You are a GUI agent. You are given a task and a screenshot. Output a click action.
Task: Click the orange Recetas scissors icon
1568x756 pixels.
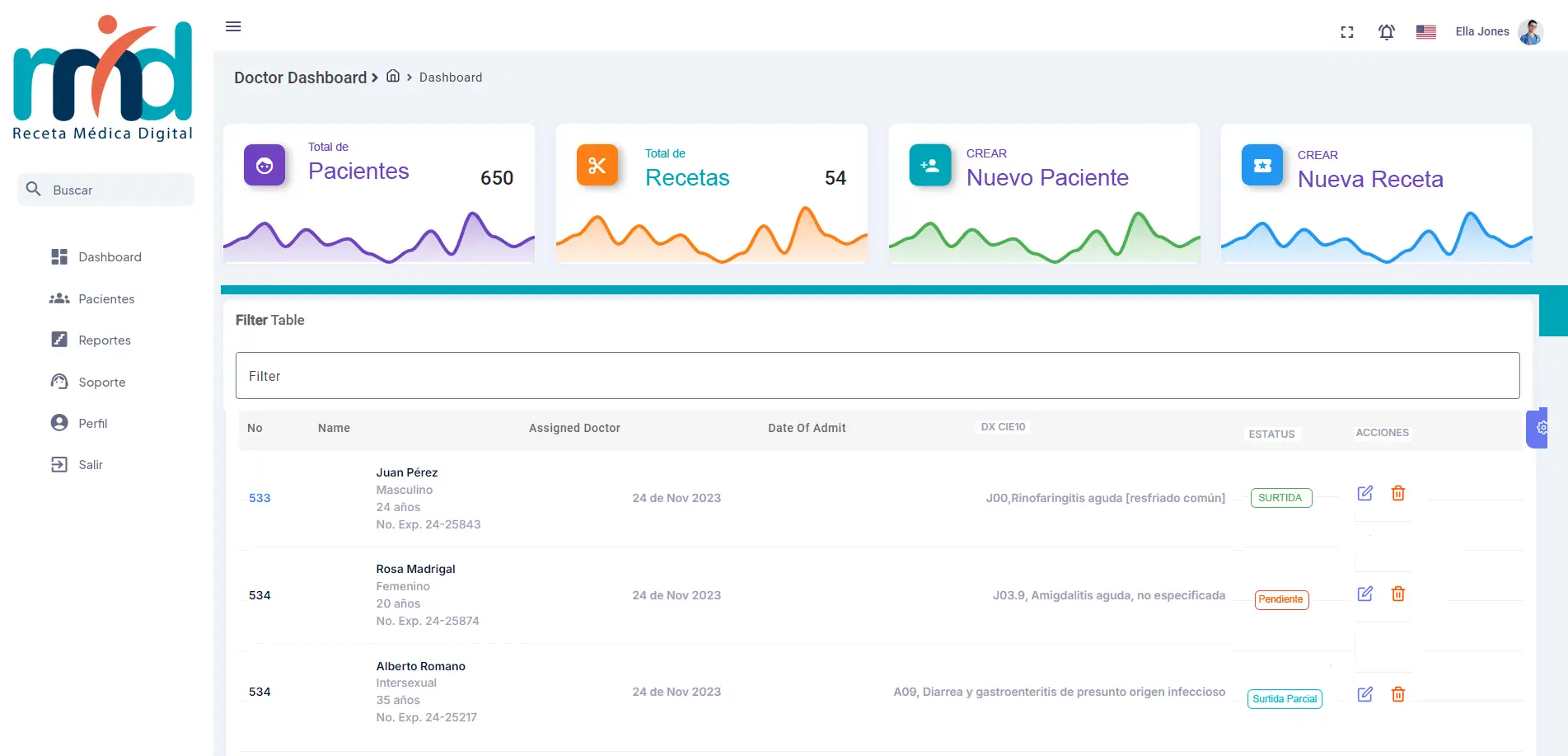click(597, 166)
